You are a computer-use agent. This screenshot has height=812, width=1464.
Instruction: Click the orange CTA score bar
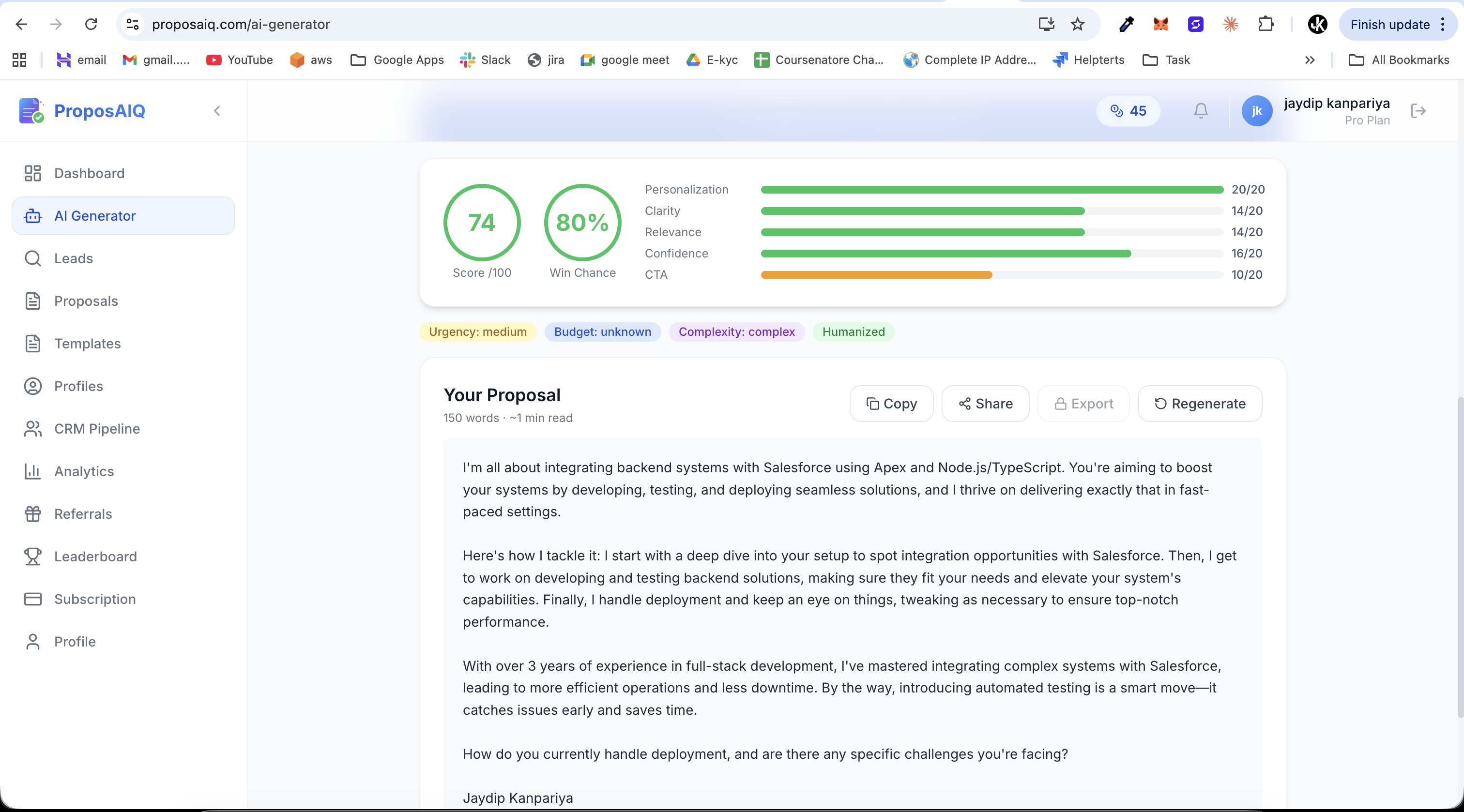tap(876, 275)
